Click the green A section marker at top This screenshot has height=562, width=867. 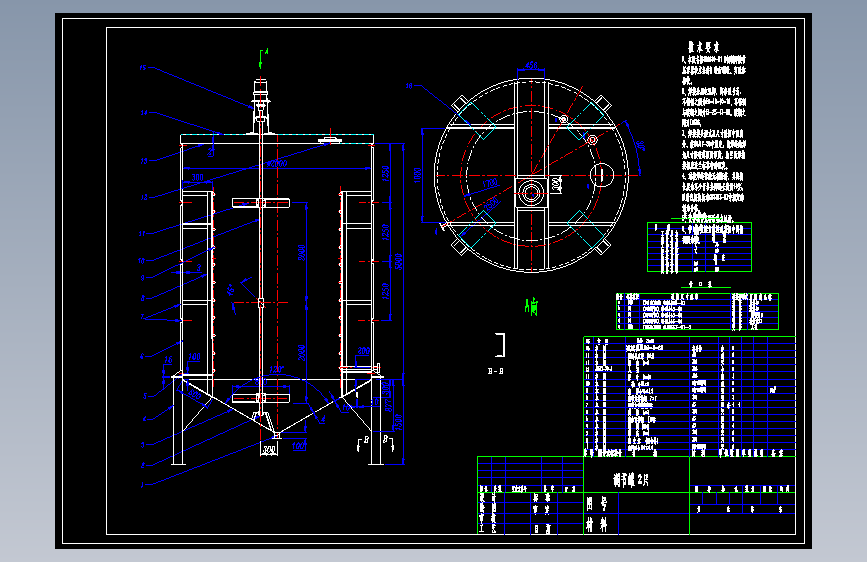[263, 56]
